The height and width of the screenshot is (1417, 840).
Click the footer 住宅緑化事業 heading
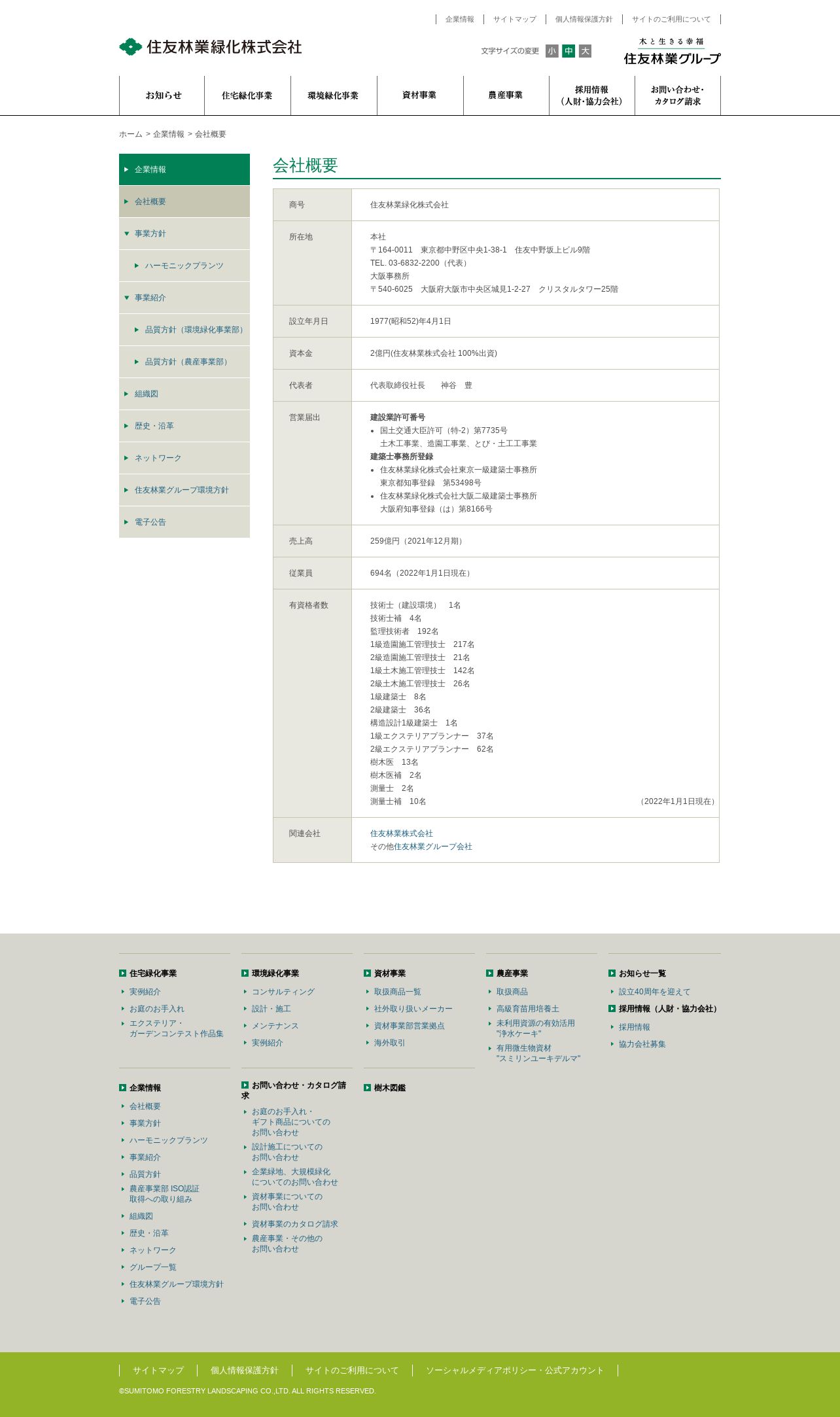pyautogui.click(x=153, y=973)
